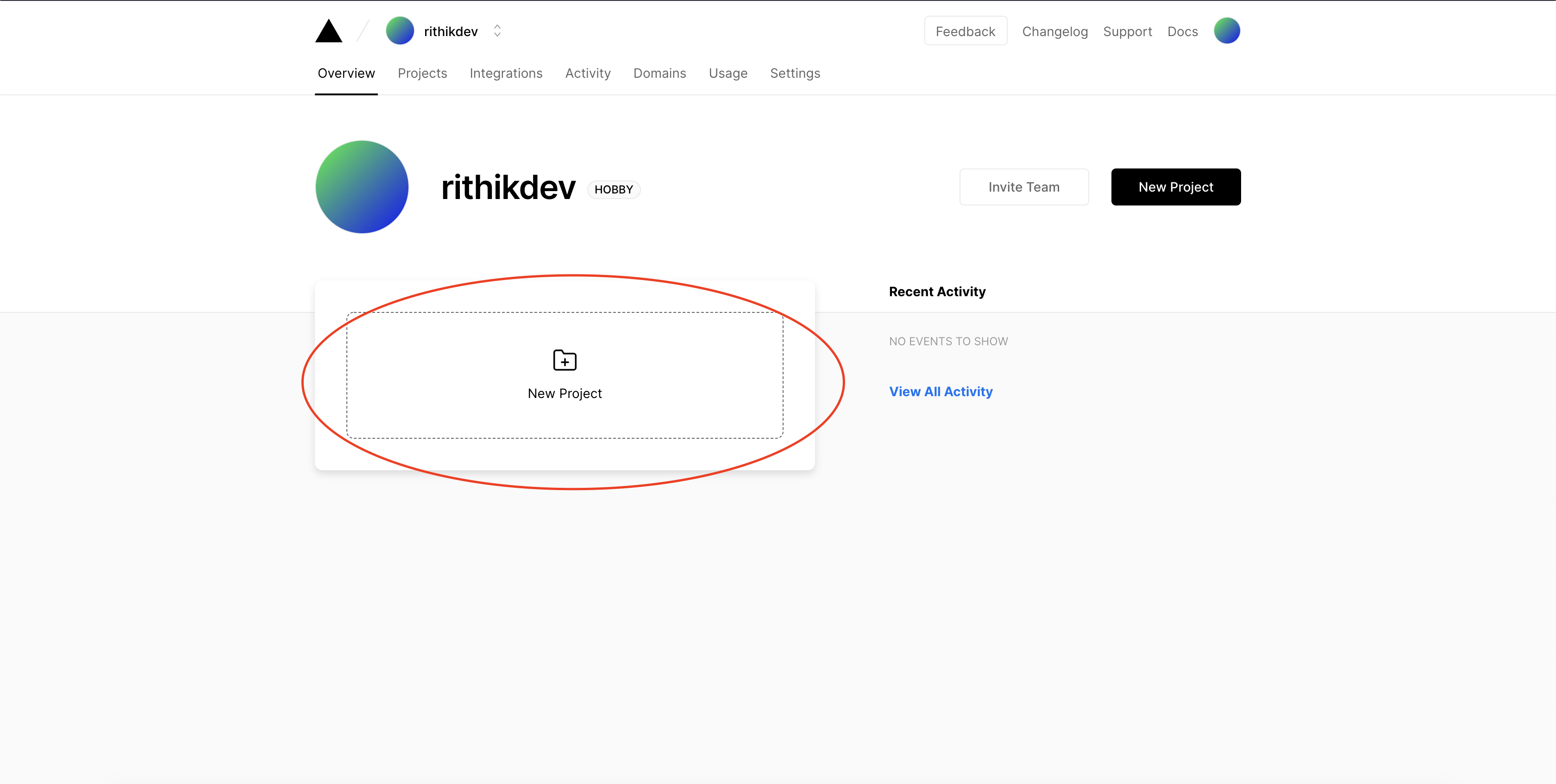Open the Integrations tab

[506, 73]
